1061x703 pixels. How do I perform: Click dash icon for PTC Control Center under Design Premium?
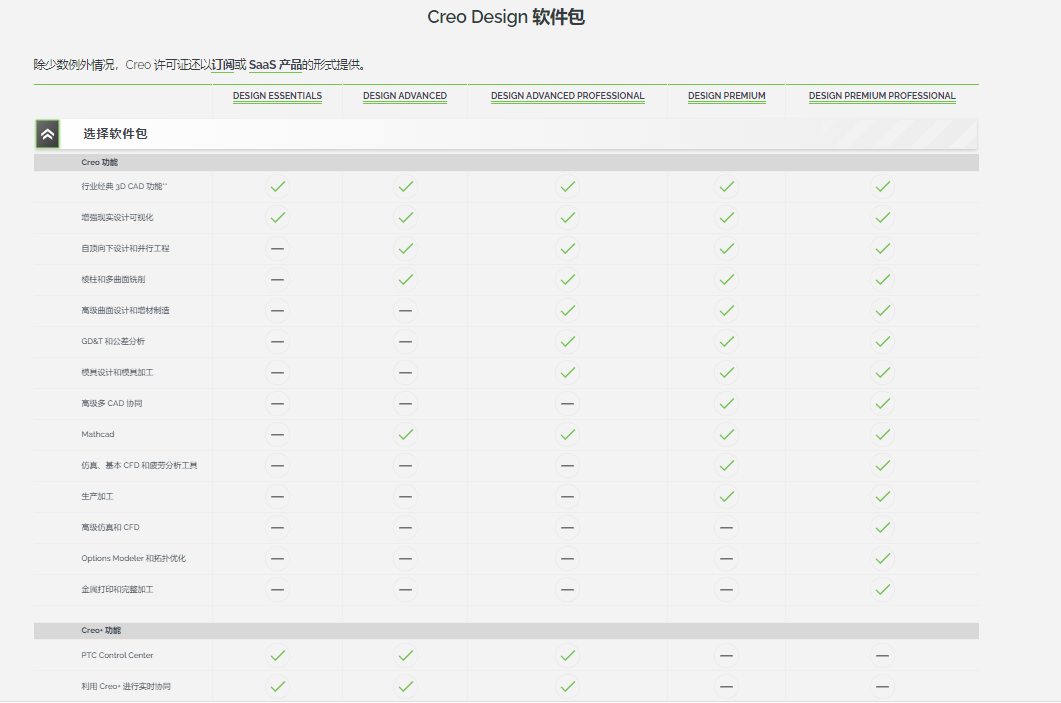tap(727, 656)
